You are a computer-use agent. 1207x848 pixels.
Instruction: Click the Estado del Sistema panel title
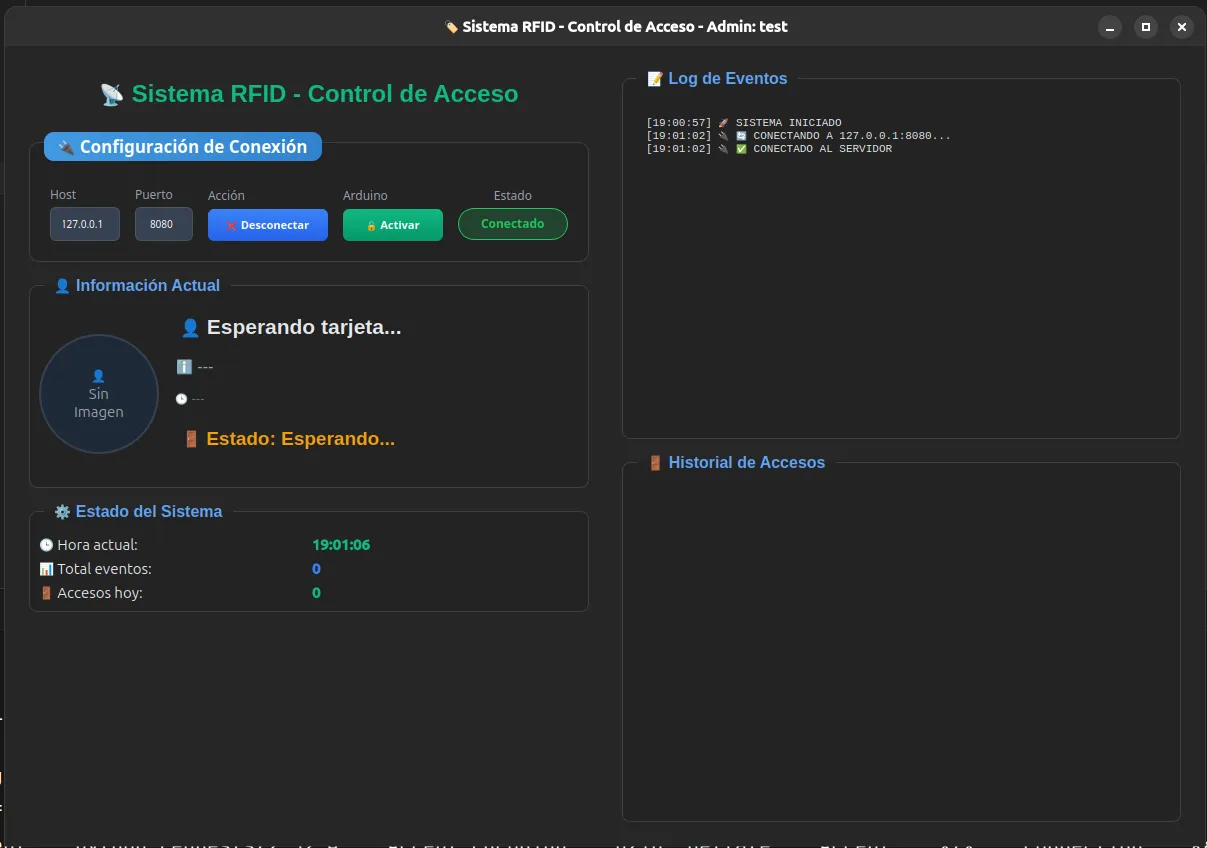[x=149, y=512]
